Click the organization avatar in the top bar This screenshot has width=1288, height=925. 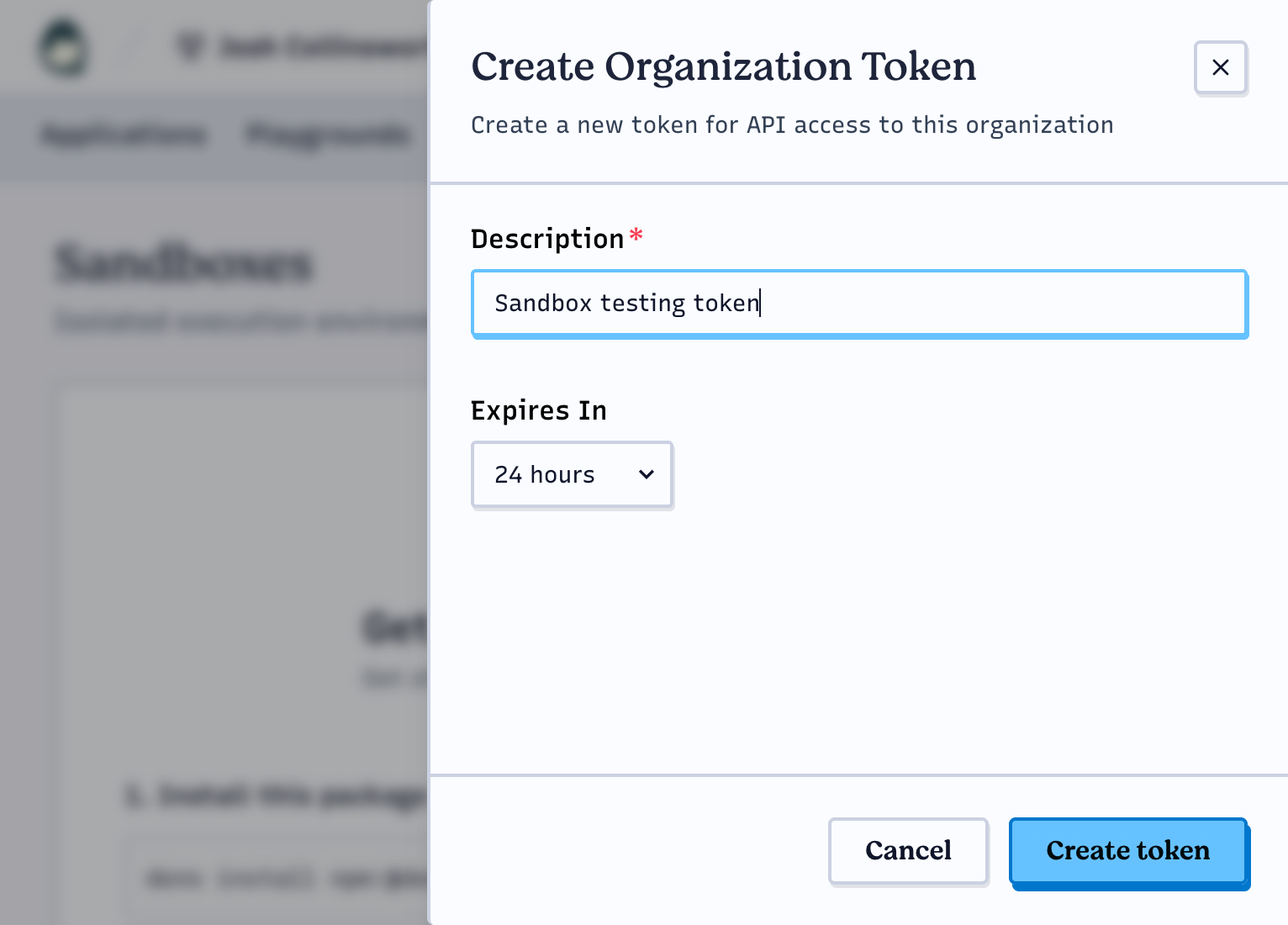(x=64, y=47)
